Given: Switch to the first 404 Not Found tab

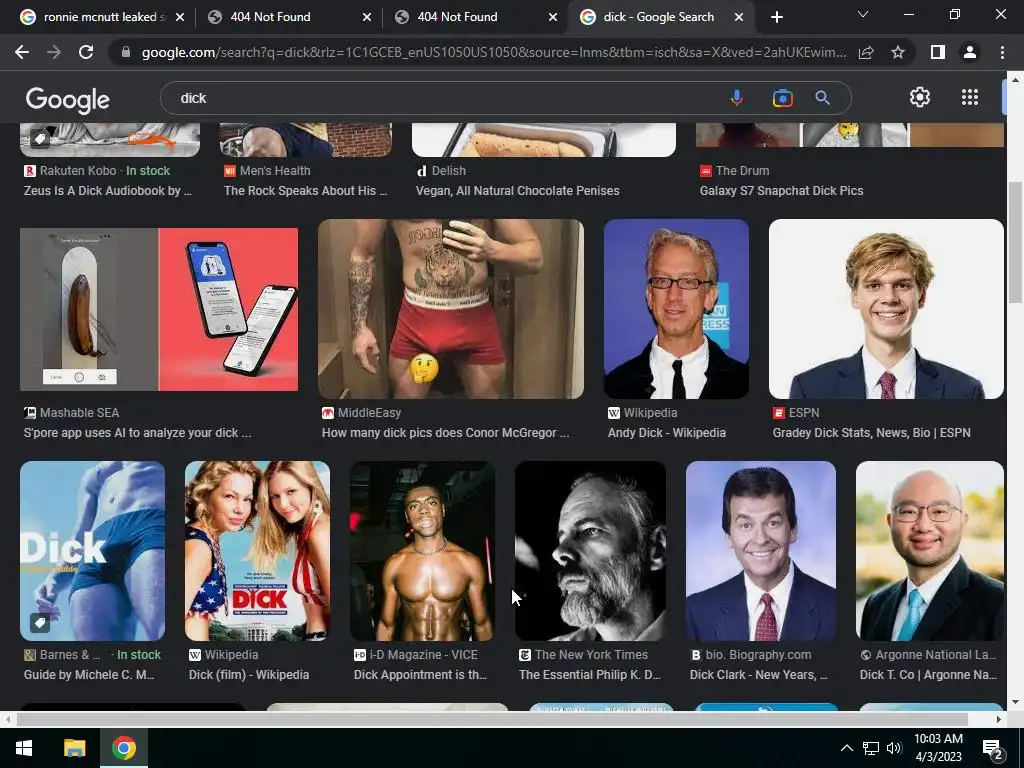Looking at the screenshot, I should point(281,17).
